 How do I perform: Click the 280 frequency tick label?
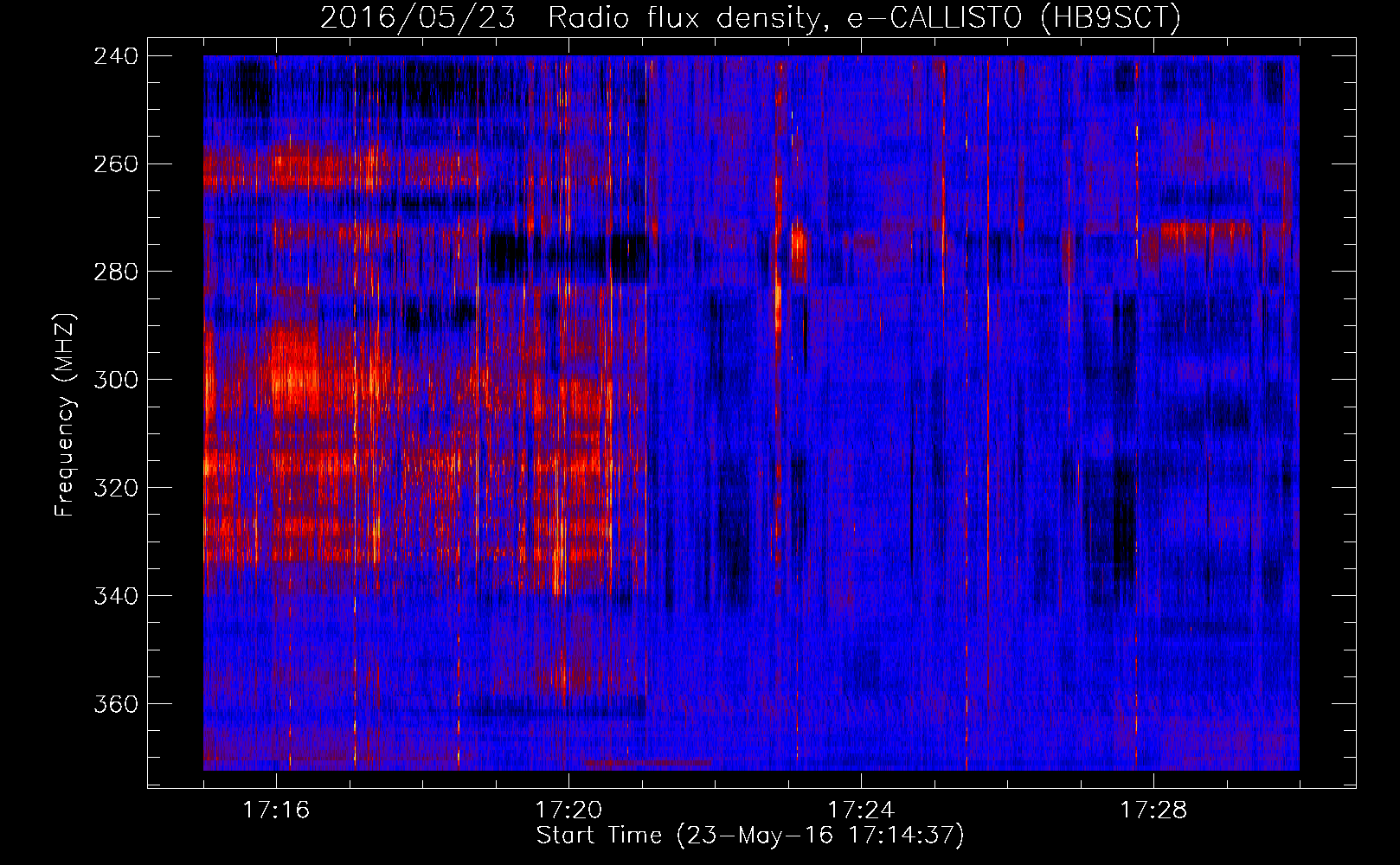[x=116, y=272]
